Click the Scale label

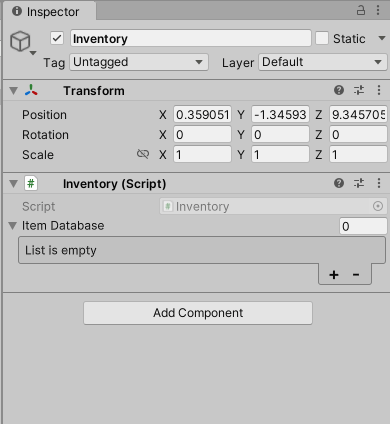38,155
